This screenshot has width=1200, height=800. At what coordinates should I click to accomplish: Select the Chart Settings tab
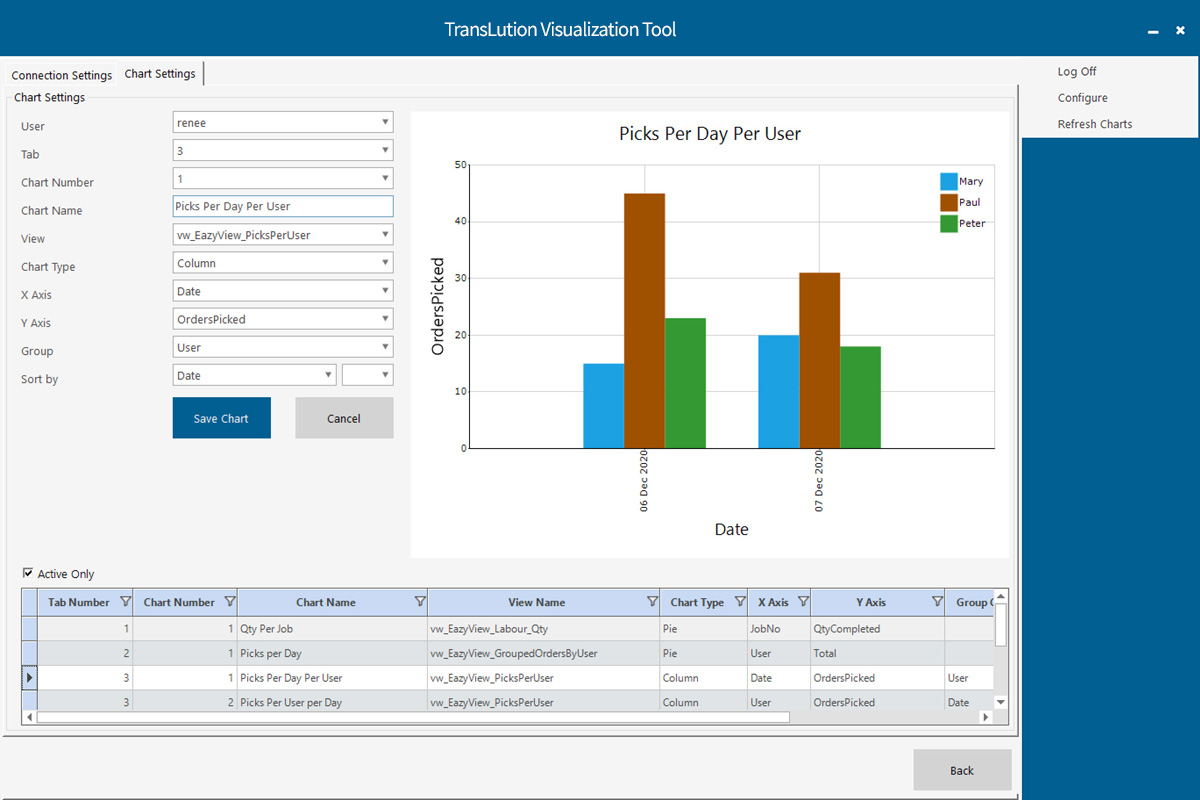(160, 74)
